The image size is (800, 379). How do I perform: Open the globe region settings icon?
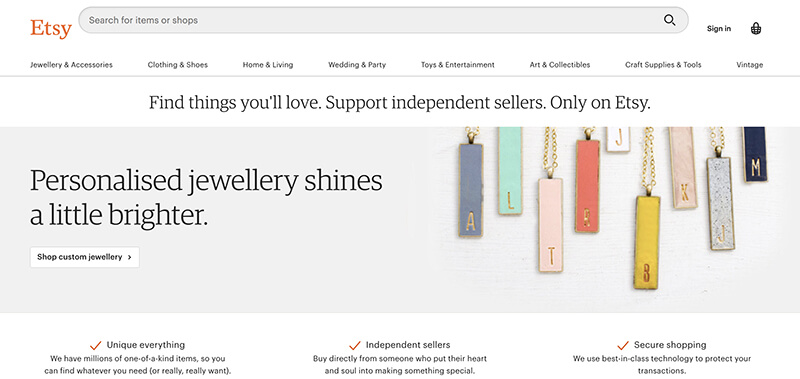[x=756, y=29]
